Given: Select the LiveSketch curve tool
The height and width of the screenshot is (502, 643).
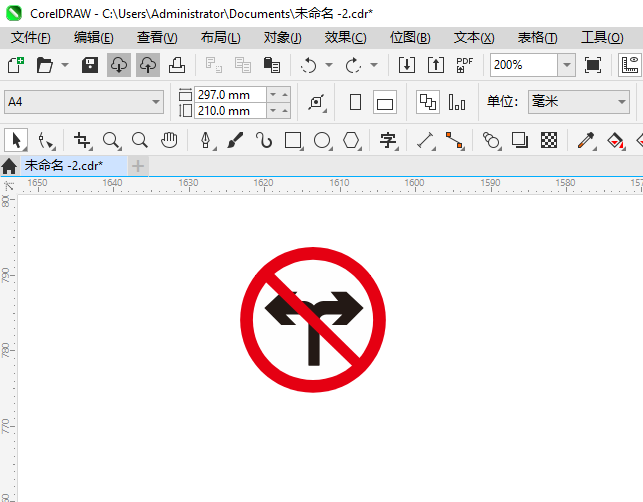Looking at the screenshot, I should coord(264,140).
